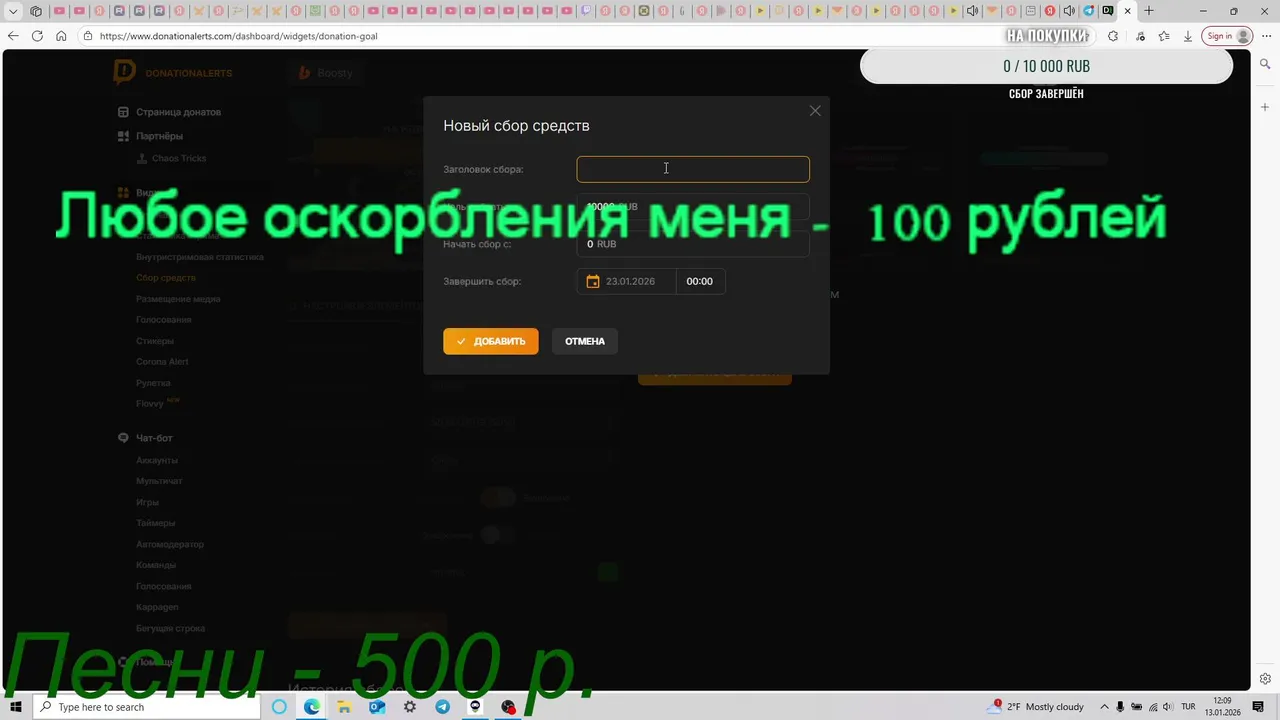Focus the Заголовок сбора input field
This screenshot has height=720, width=1280.
693,169
